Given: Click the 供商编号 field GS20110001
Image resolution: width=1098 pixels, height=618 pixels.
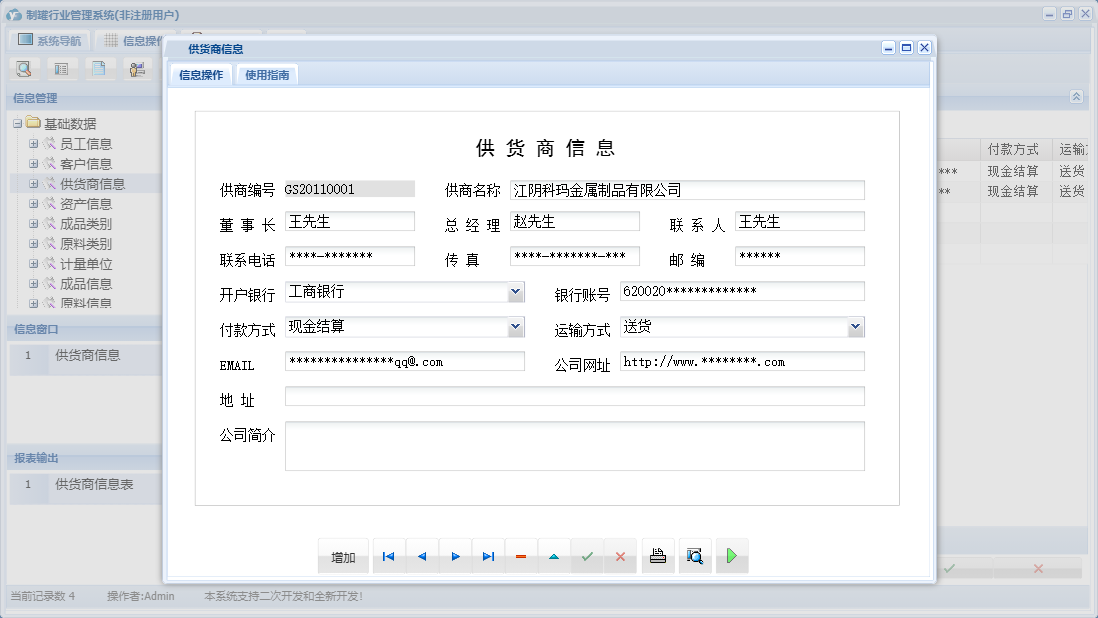Looking at the screenshot, I should [349, 189].
